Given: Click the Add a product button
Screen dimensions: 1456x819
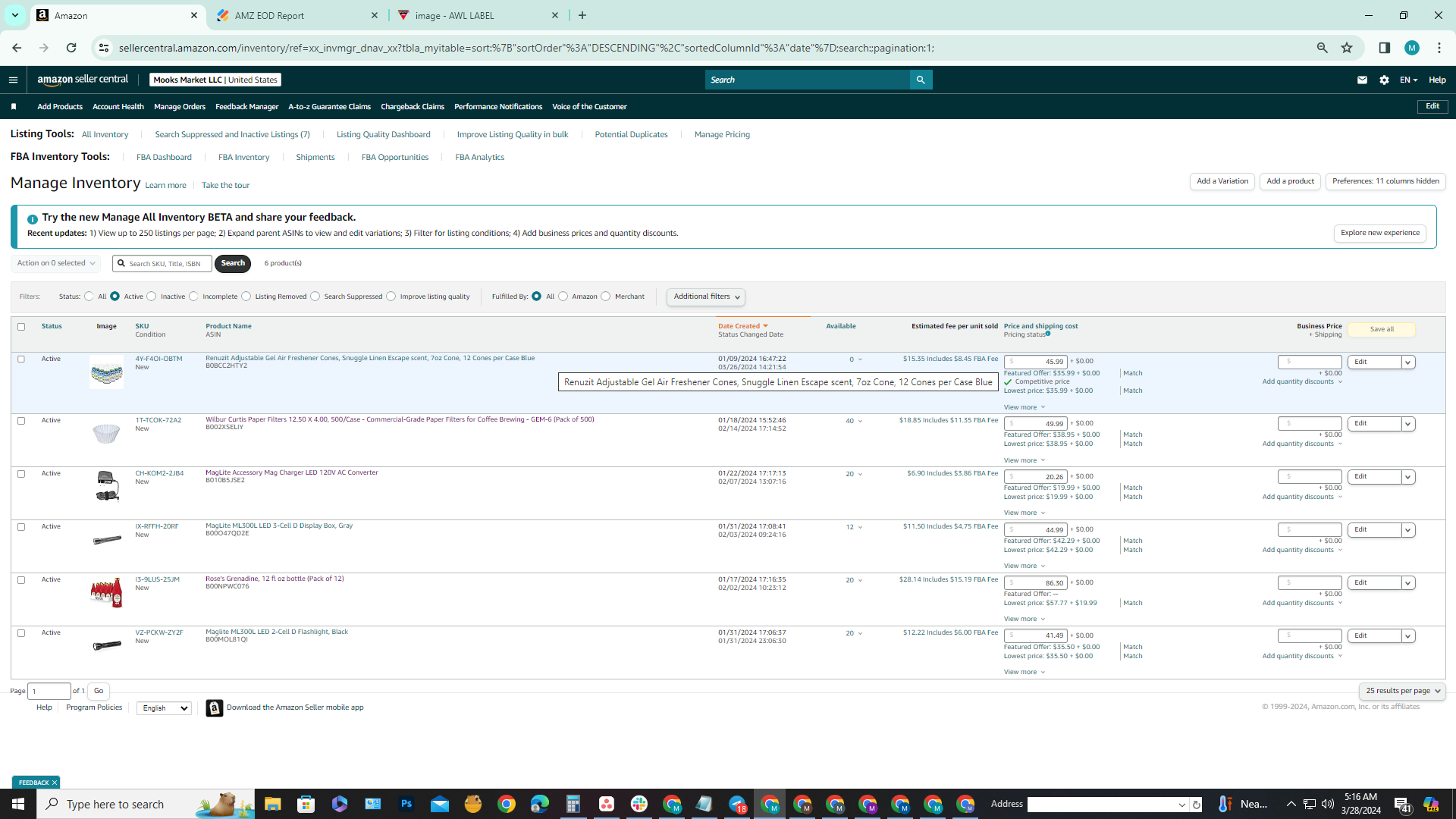Looking at the screenshot, I should (1291, 181).
